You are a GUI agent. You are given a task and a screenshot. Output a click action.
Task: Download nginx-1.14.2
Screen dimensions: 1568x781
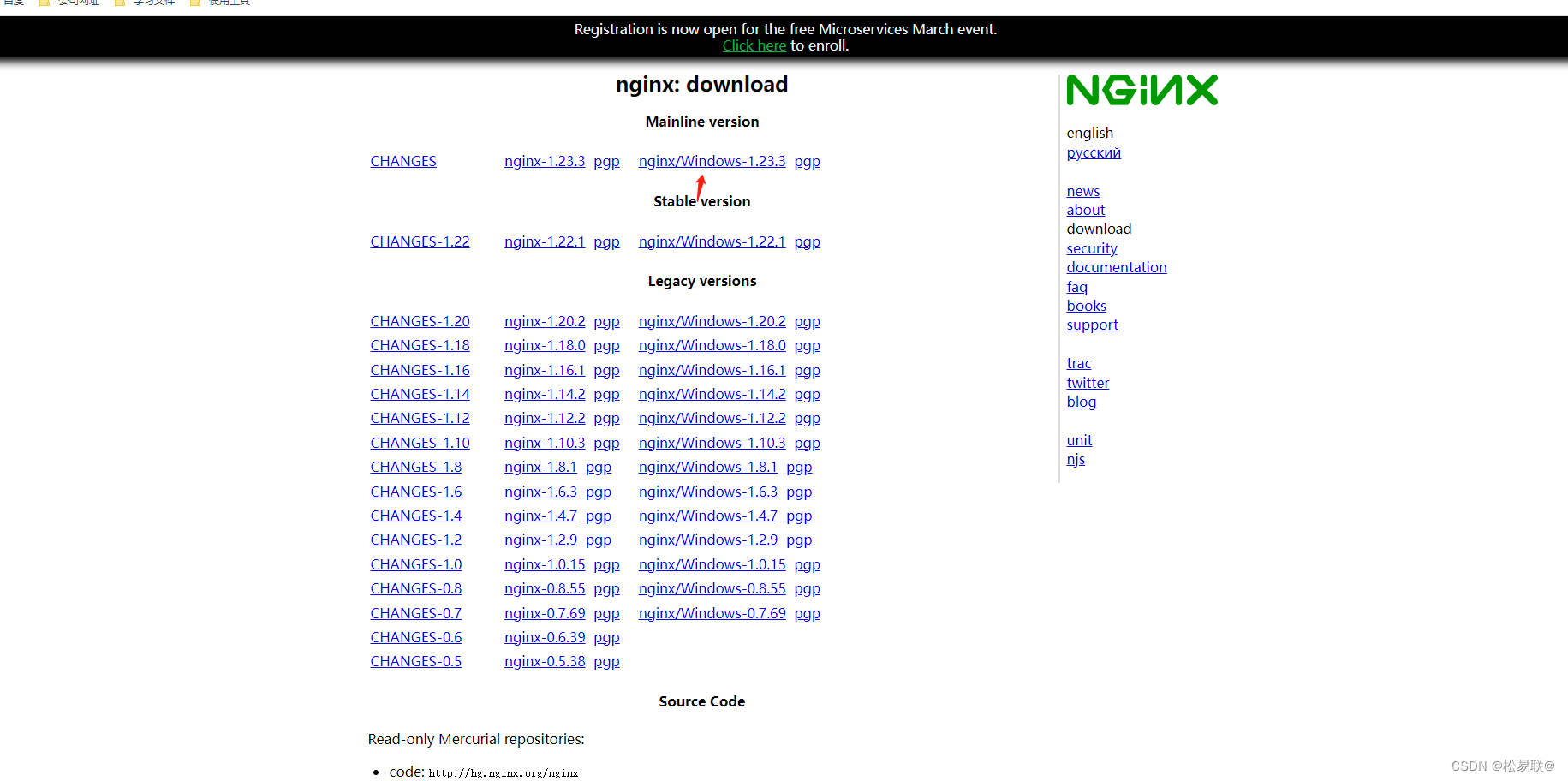(x=545, y=394)
